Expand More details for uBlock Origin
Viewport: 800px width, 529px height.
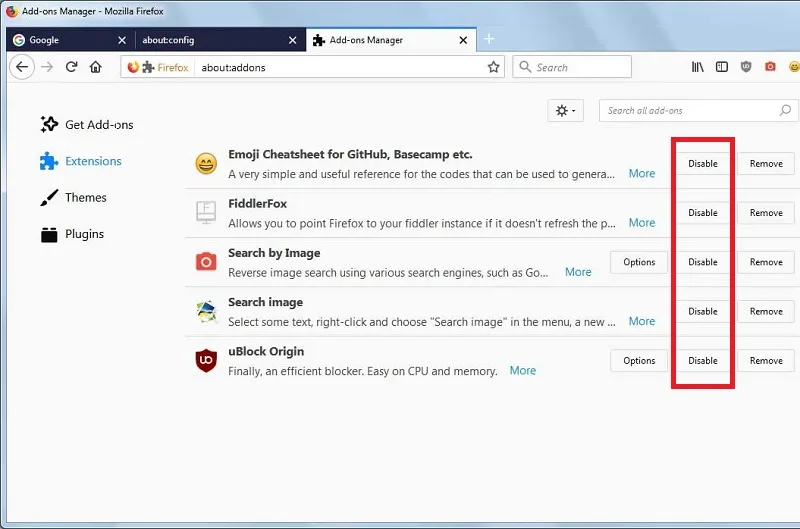[x=522, y=371]
